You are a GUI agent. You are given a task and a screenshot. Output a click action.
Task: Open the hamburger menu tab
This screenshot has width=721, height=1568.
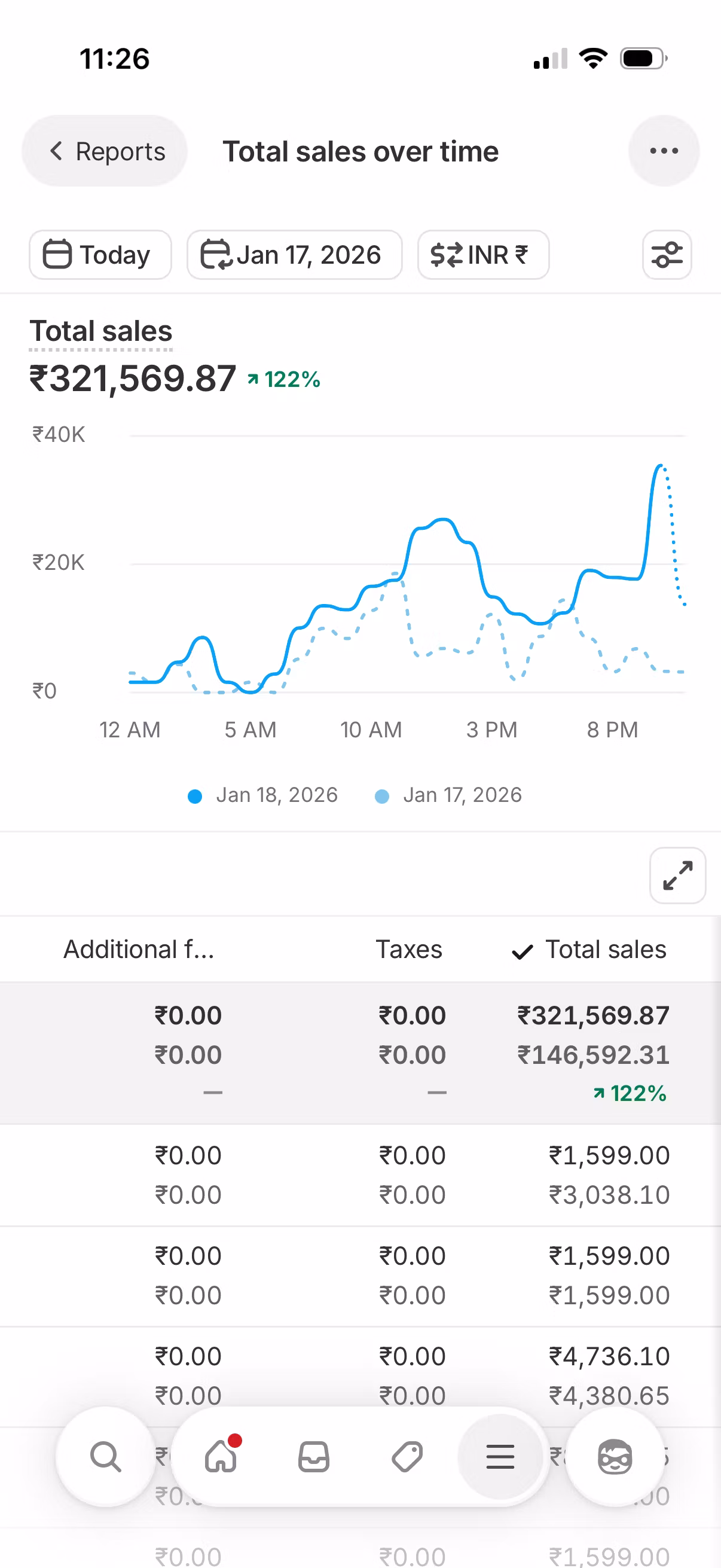click(x=500, y=1457)
